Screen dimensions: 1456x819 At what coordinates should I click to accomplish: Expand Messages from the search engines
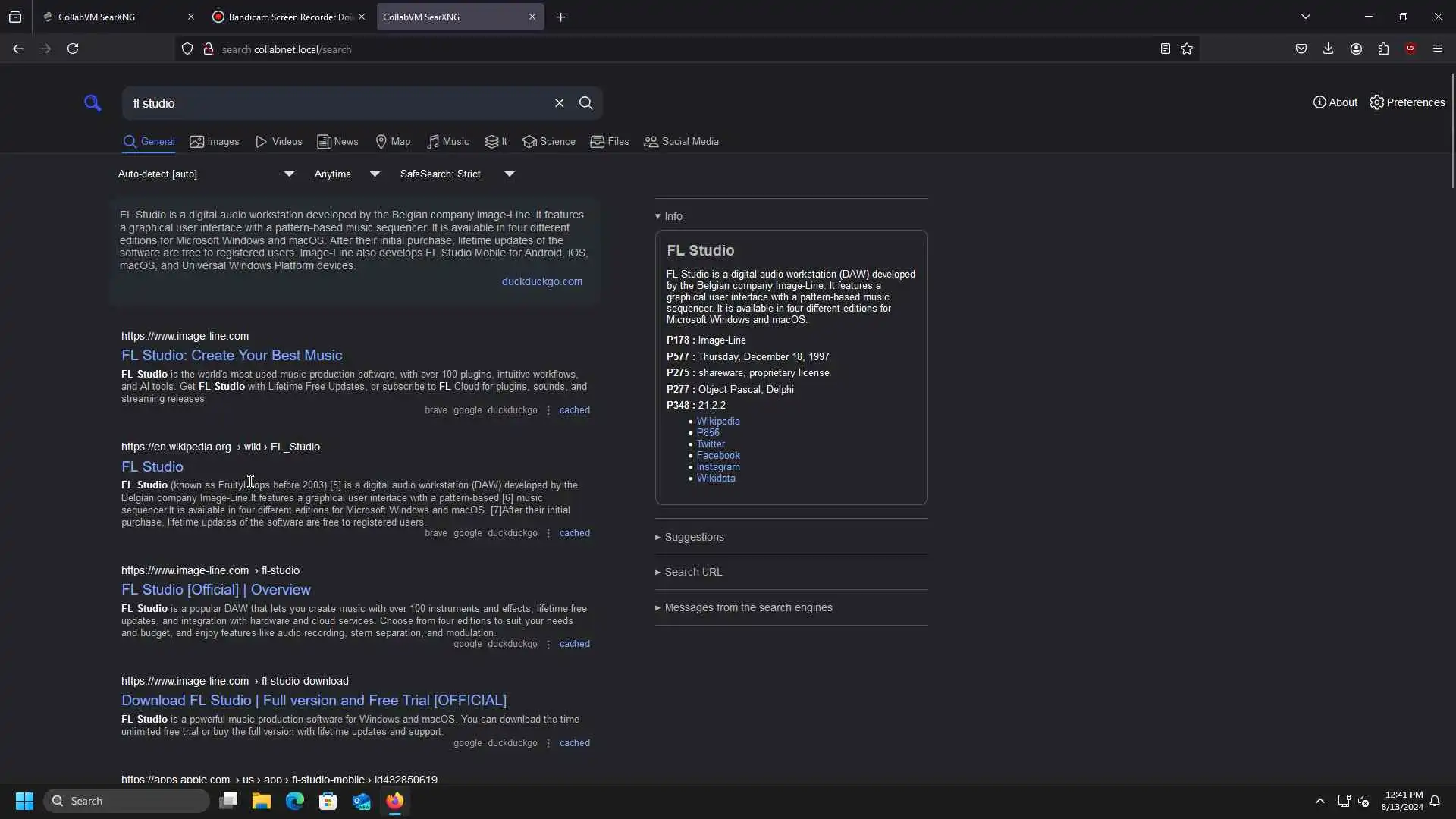(748, 607)
